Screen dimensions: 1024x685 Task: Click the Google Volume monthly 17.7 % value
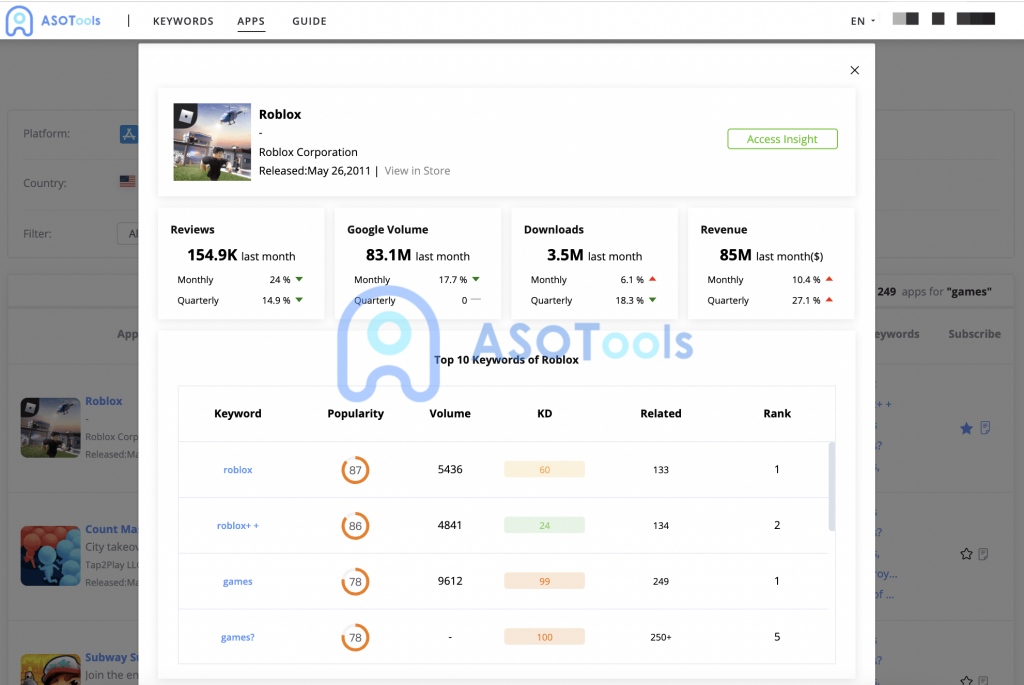pyautogui.click(x=453, y=279)
